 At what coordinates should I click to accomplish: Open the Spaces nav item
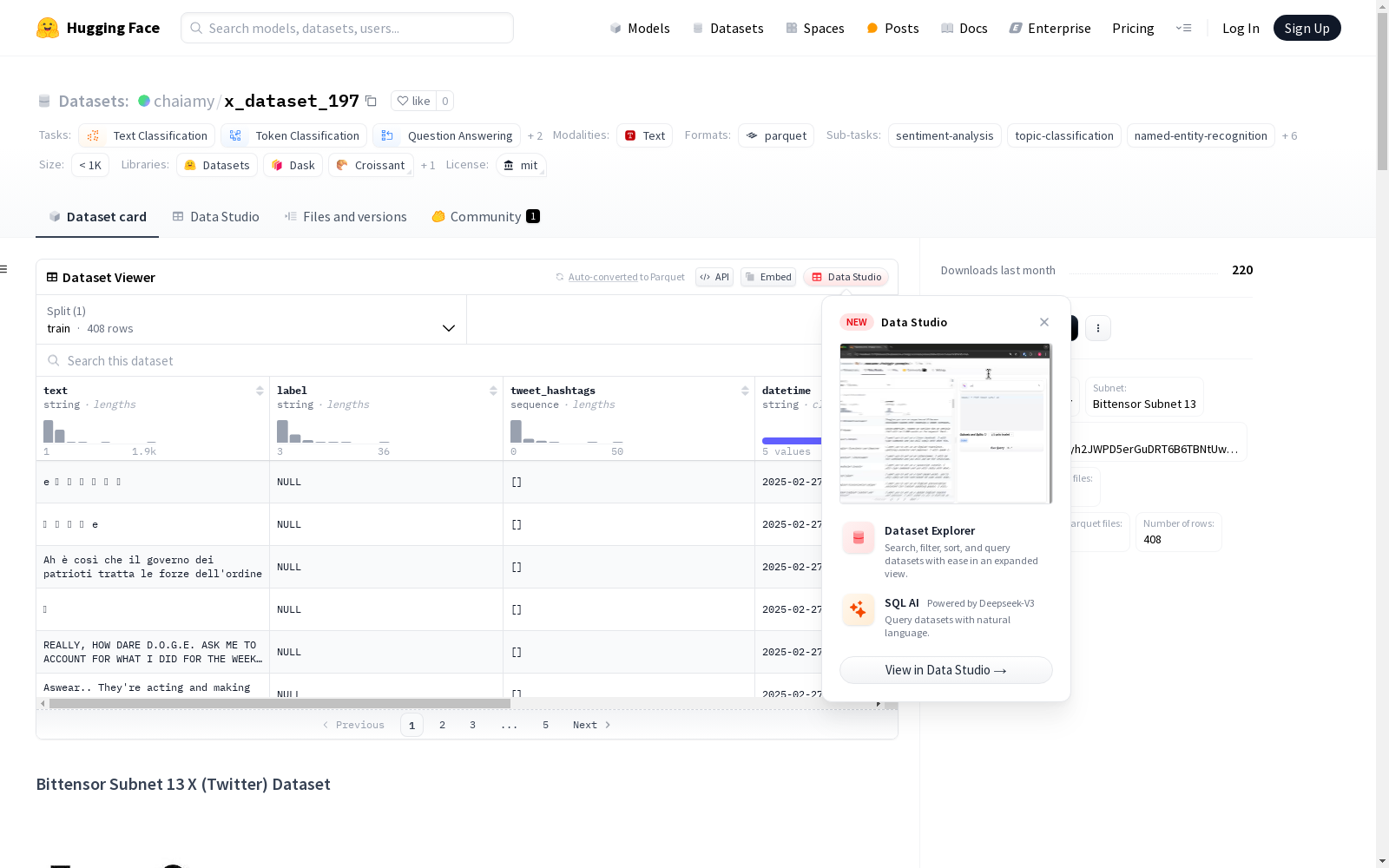815,28
